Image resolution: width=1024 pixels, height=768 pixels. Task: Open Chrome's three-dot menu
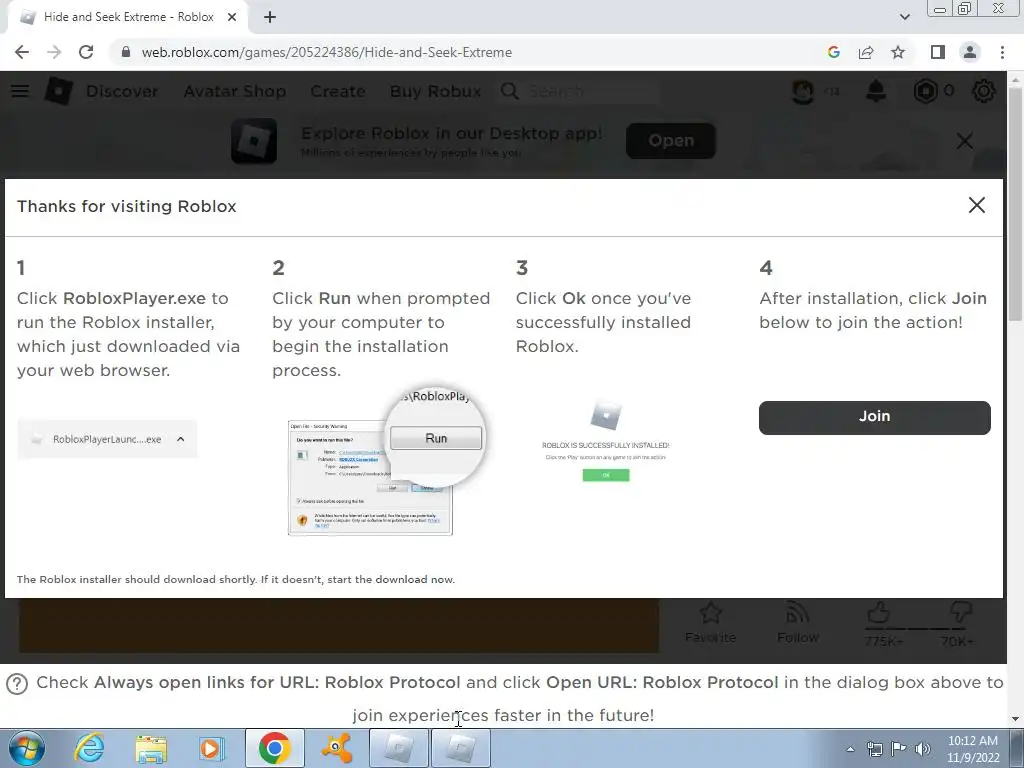click(x=1002, y=52)
